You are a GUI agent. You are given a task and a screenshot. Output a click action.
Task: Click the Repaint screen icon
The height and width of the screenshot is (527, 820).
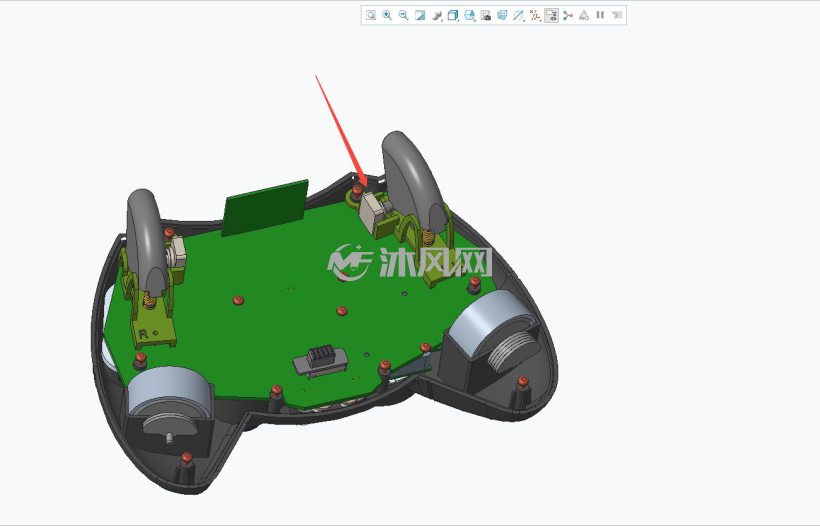point(420,15)
